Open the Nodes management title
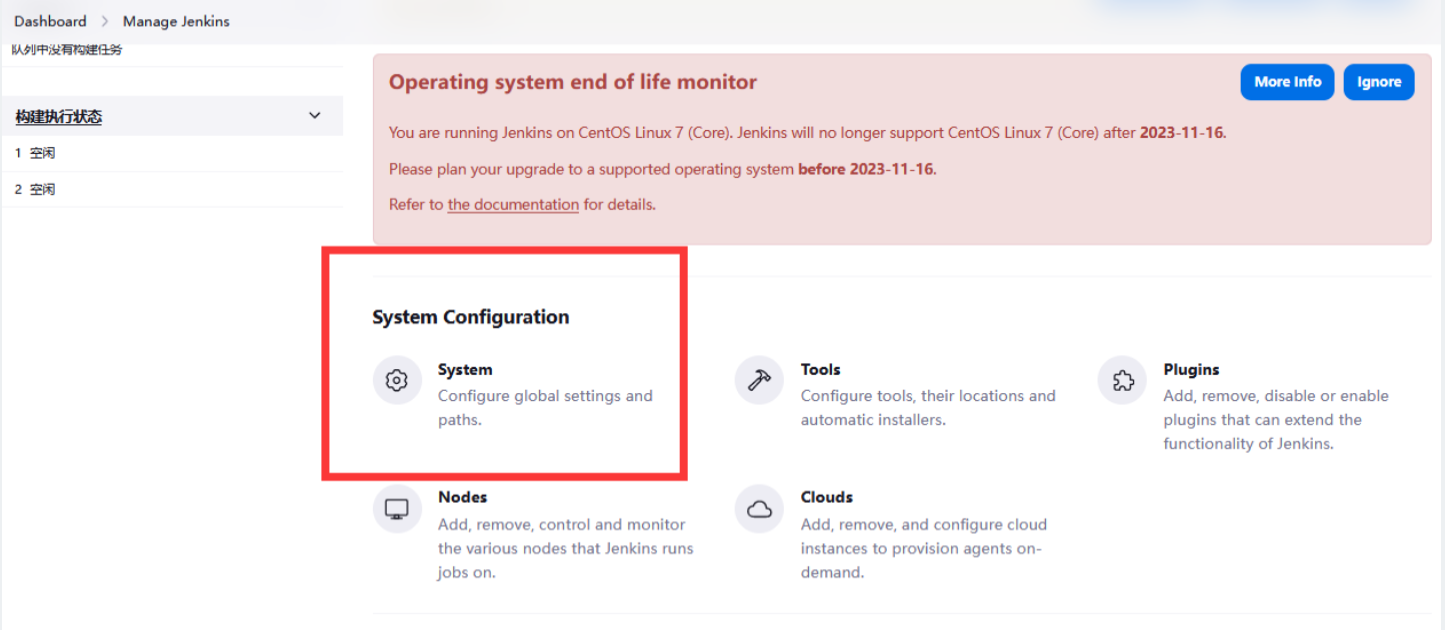The height and width of the screenshot is (630, 1445). coord(462,497)
